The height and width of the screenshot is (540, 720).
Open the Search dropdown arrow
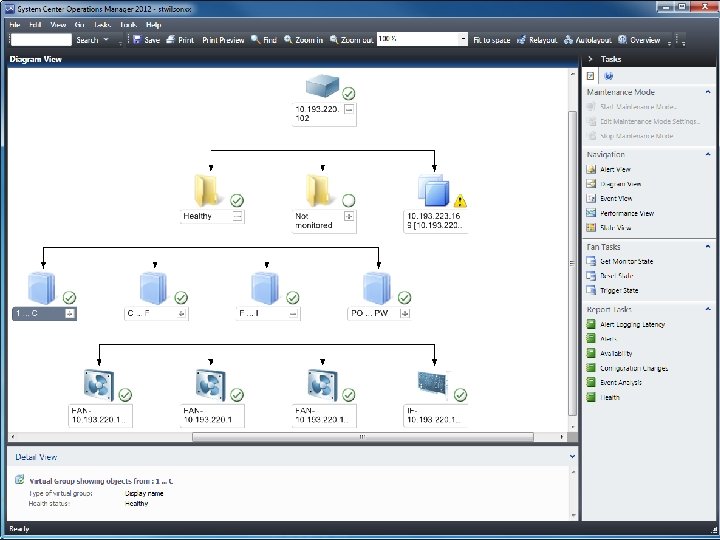[106, 39]
